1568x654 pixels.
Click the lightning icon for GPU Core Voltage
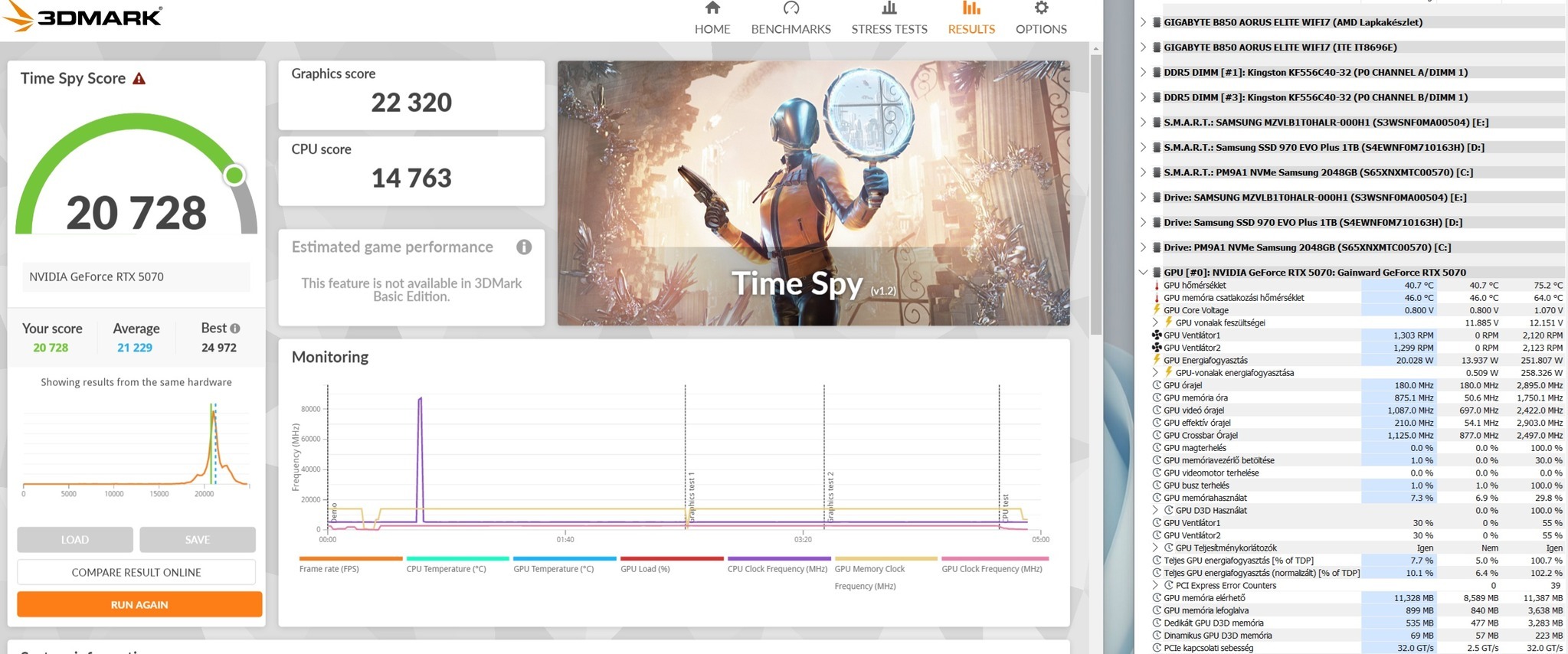point(1157,310)
